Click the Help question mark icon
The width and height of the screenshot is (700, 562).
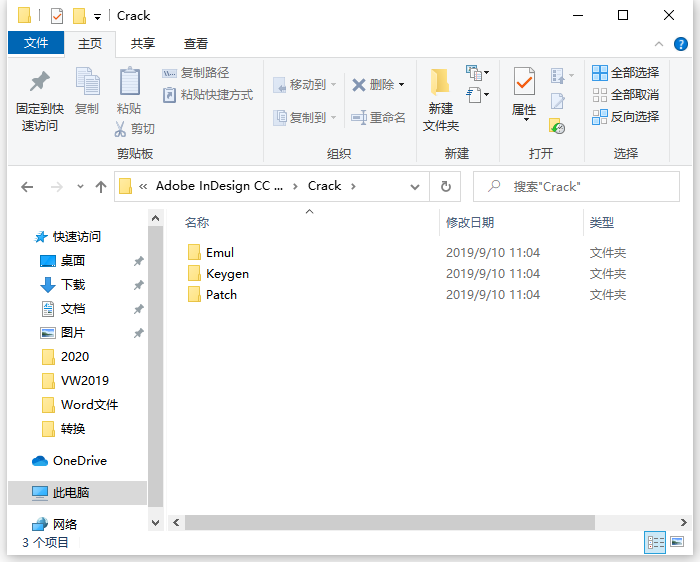681,44
